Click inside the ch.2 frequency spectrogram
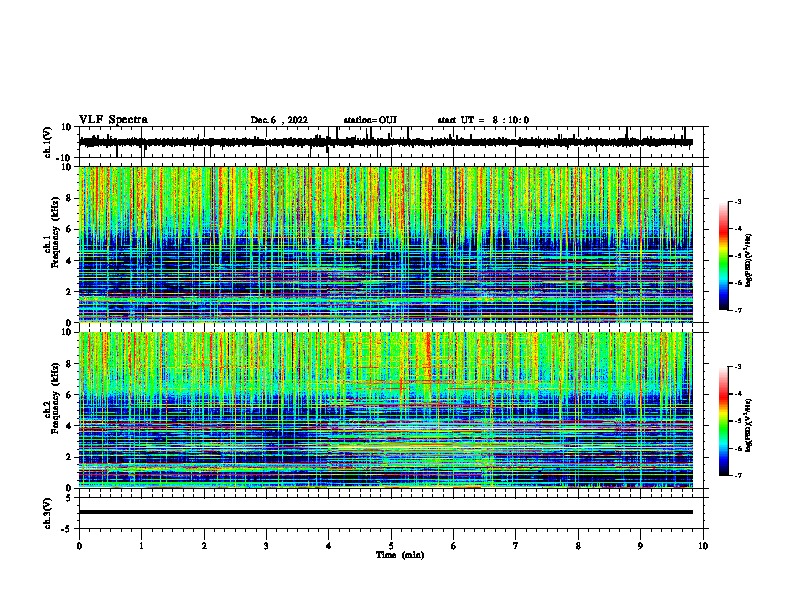This screenshot has height=612, width=792. point(385,410)
